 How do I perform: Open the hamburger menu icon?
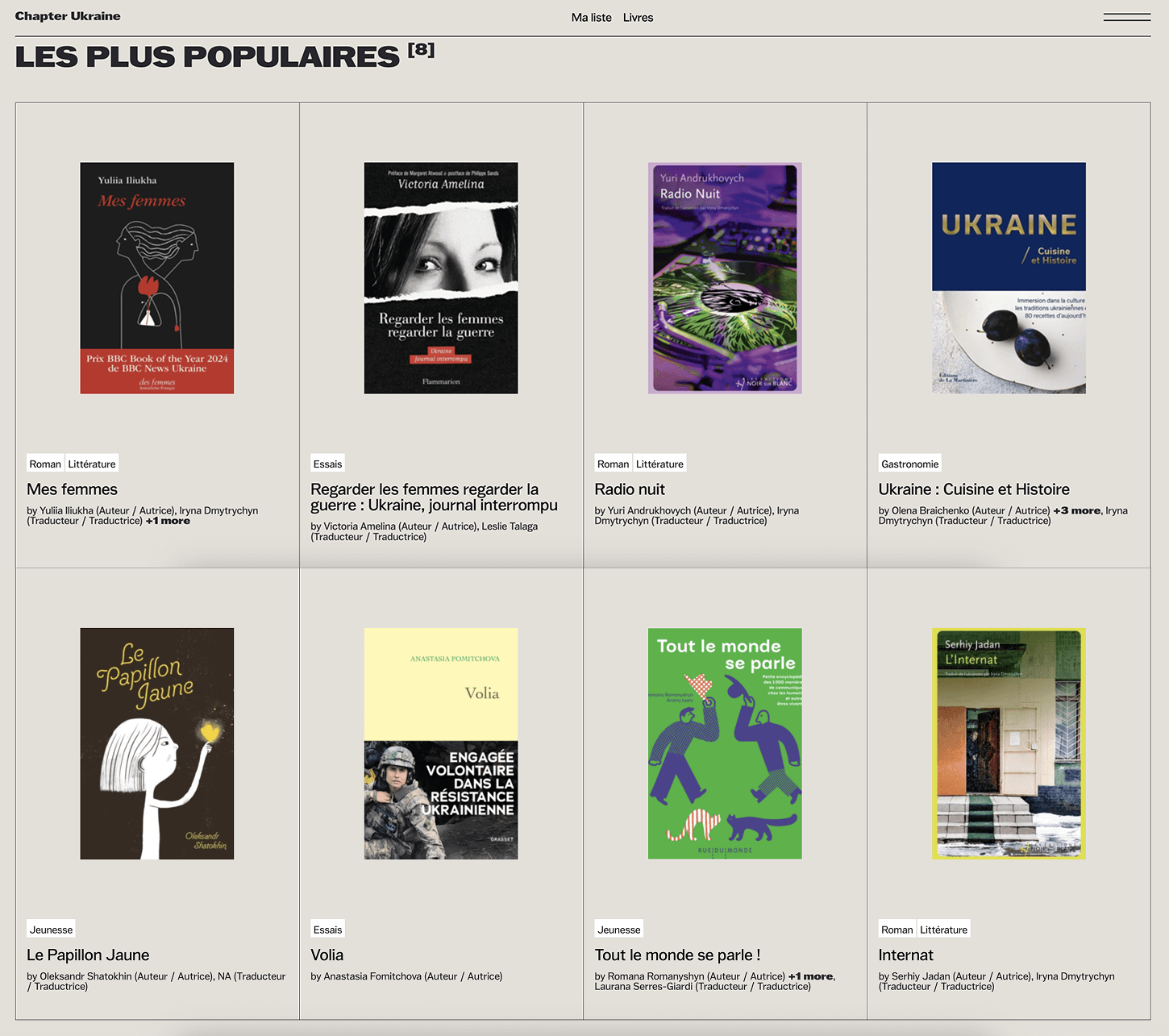(1126, 17)
